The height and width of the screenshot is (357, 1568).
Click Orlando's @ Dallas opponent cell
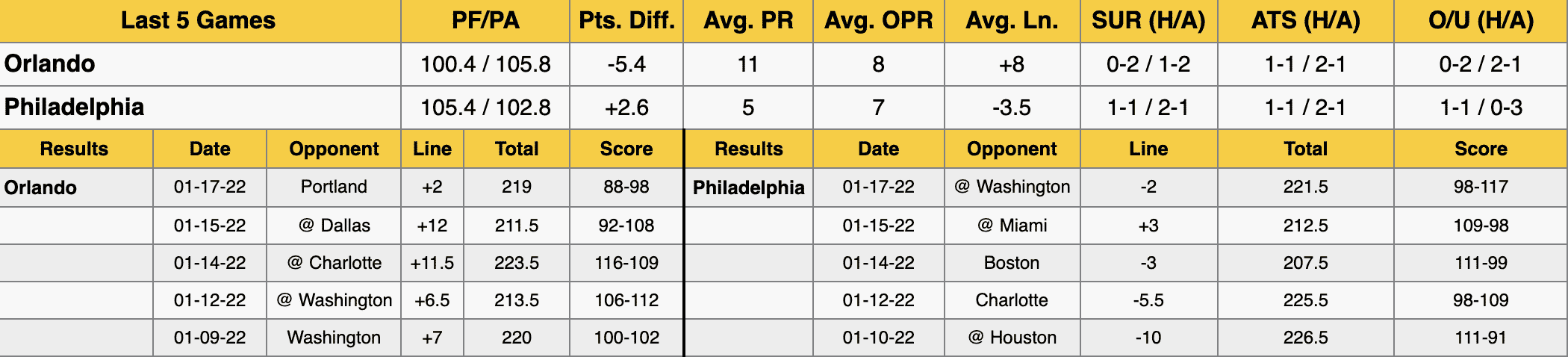click(334, 226)
